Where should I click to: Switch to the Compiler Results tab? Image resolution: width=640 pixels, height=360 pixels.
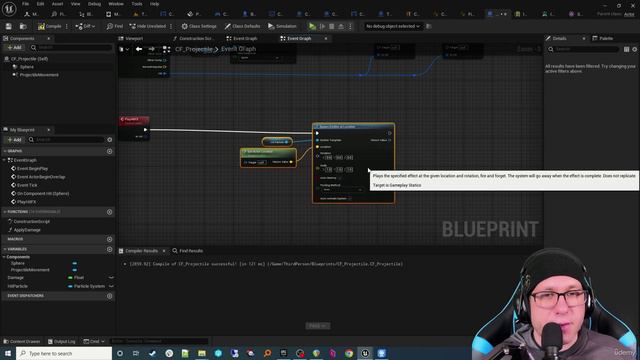[142, 251]
